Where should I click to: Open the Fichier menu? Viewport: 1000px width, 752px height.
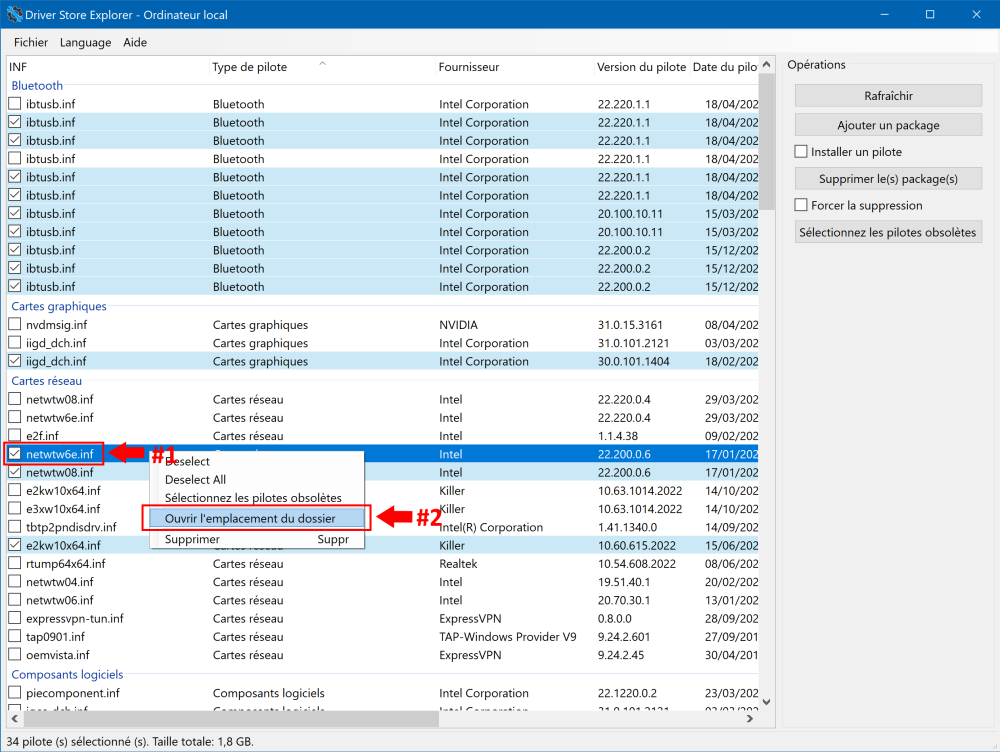[x=31, y=43]
